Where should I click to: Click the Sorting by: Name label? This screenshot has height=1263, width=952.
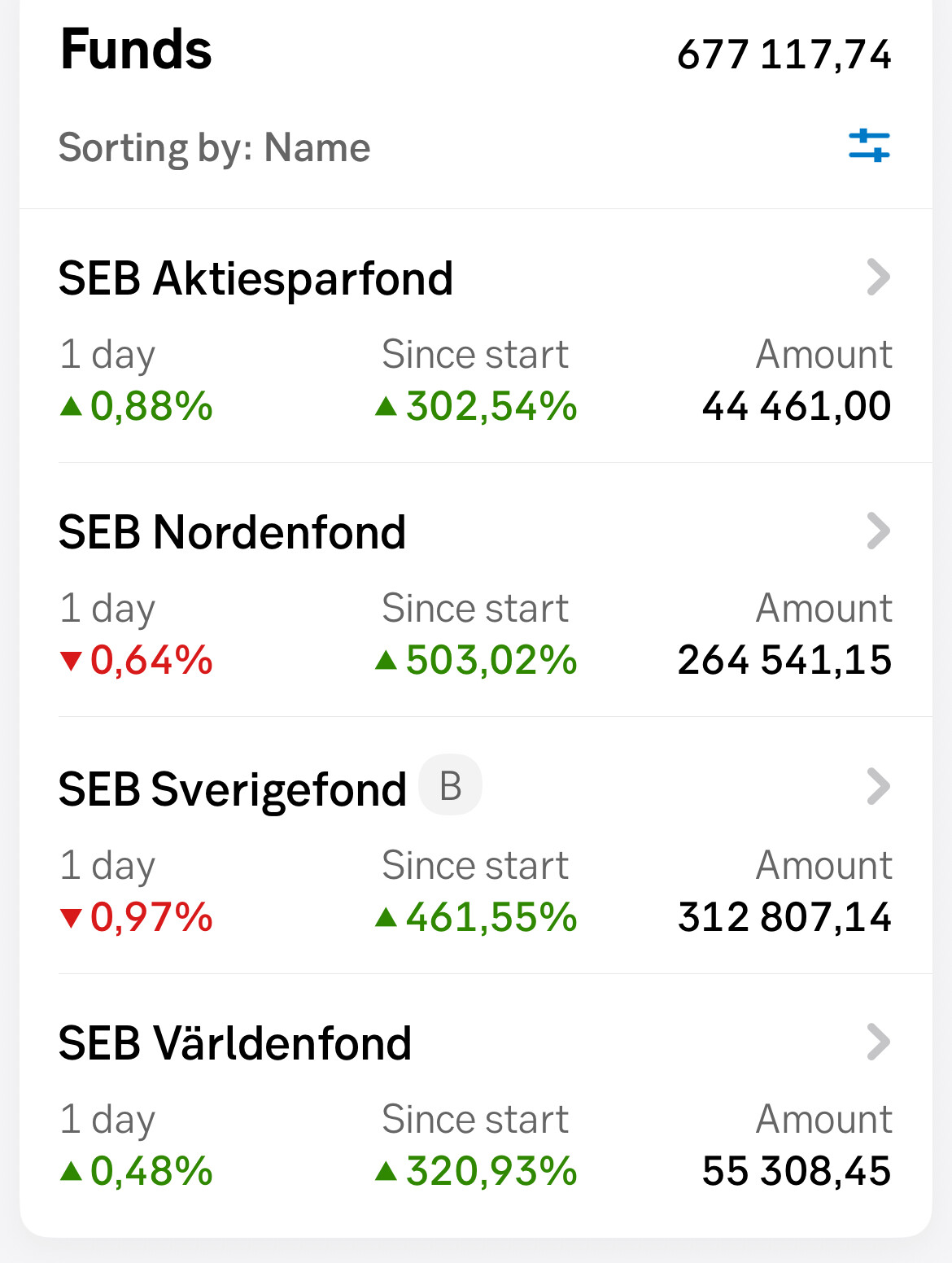(214, 148)
